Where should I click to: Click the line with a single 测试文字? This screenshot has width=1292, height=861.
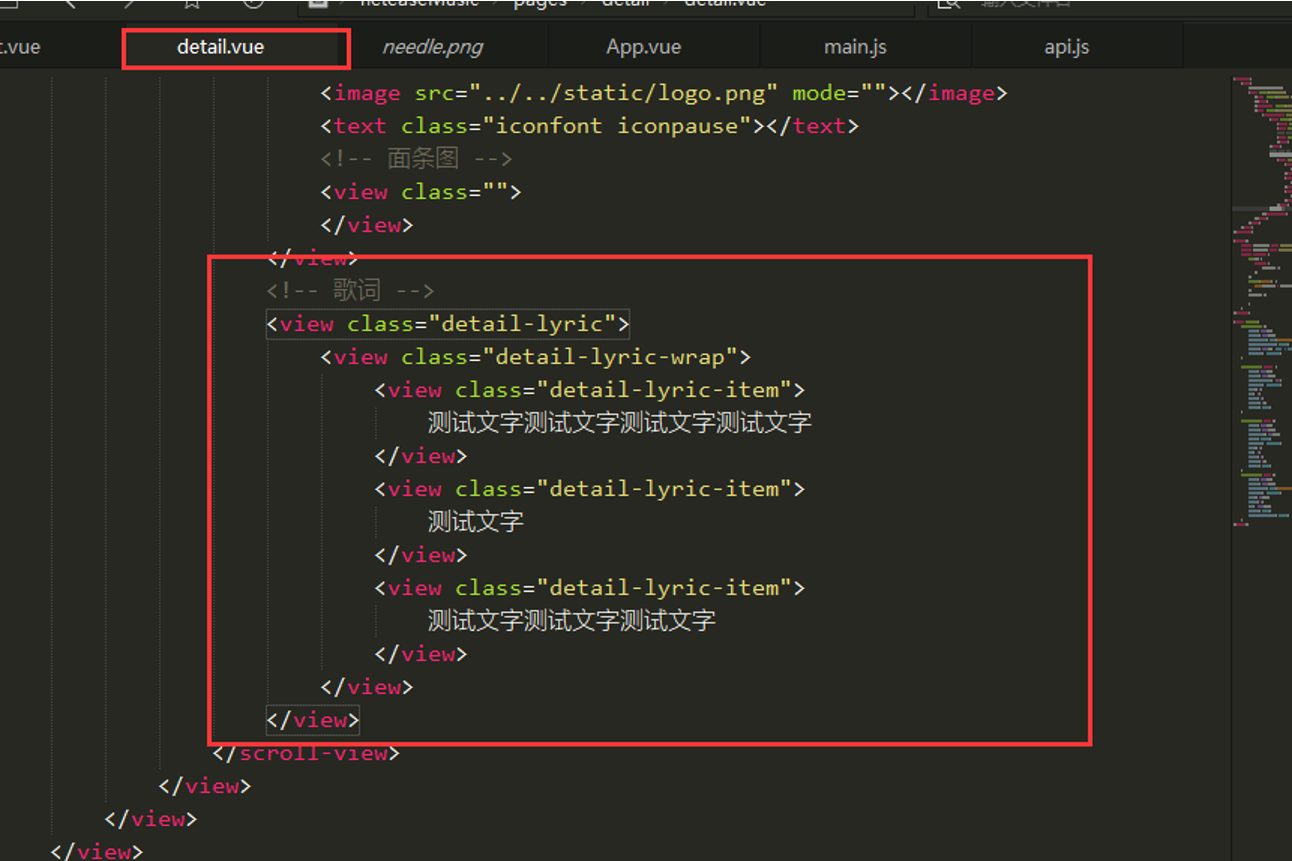click(x=476, y=521)
